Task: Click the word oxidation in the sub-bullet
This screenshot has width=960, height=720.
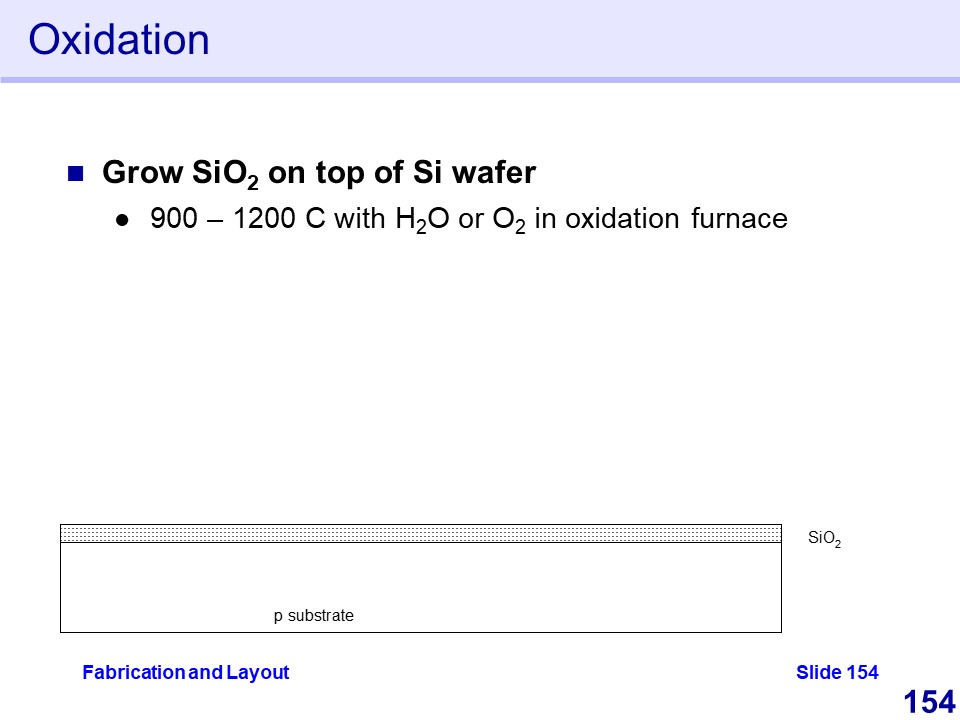Action: [621, 218]
